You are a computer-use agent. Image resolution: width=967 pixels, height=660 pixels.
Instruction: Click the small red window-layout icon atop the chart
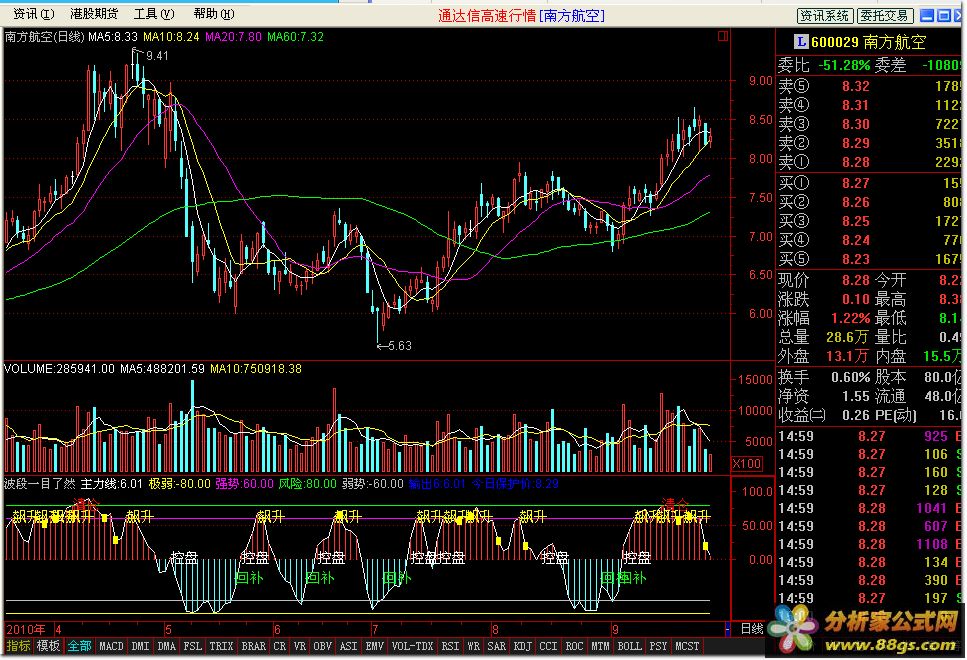(723, 36)
